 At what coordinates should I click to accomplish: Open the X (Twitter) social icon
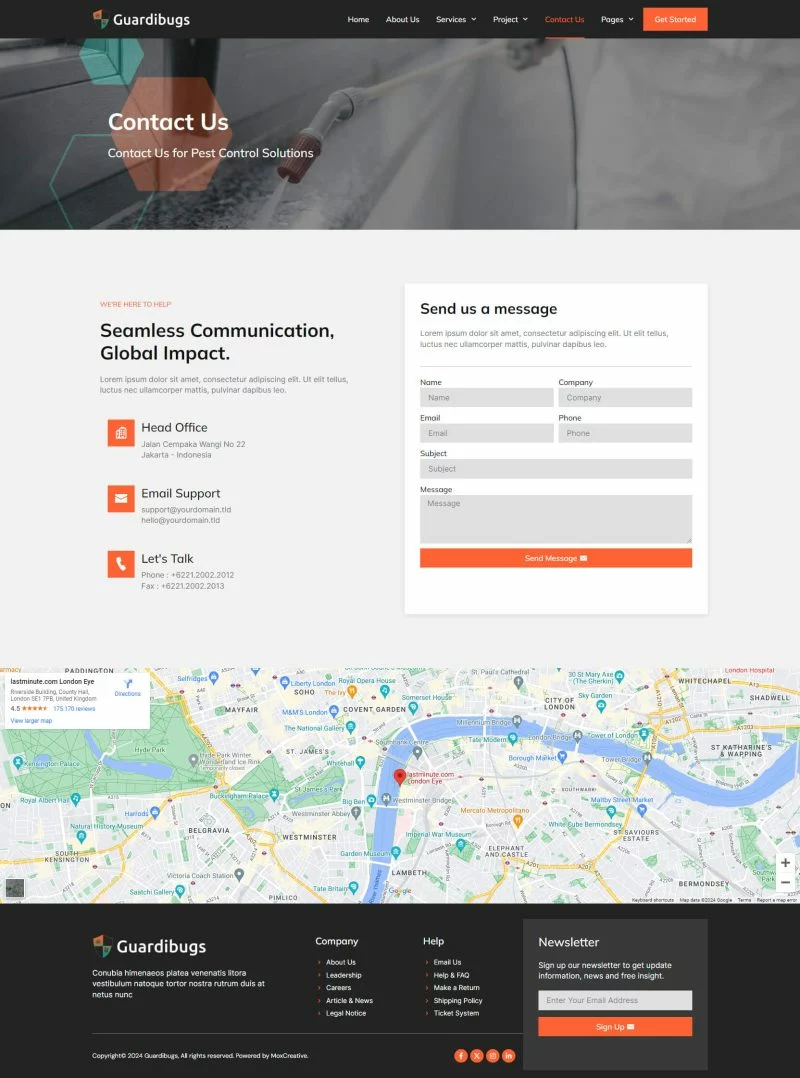click(477, 1055)
